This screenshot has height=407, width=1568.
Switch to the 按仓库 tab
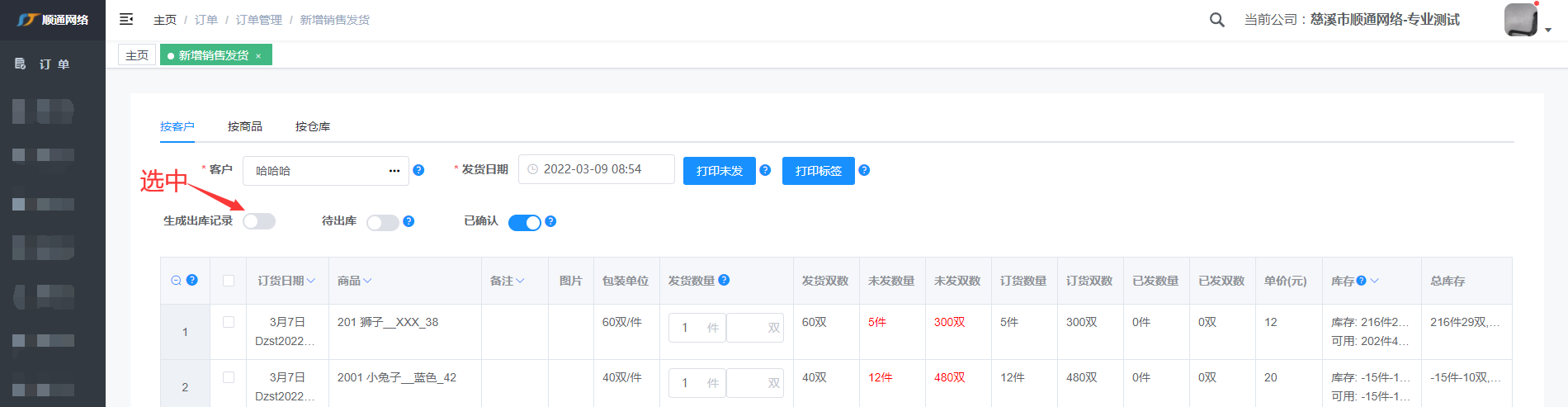312,126
